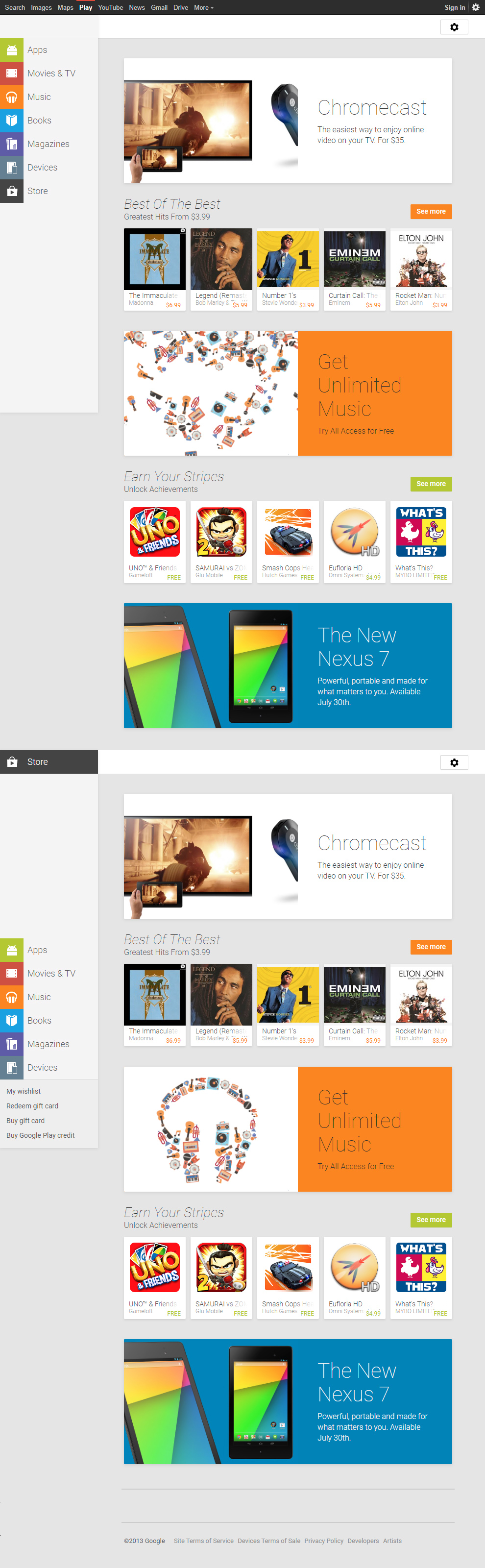Open Images in the Google bar
The width and height of the screenshot is (485, 1568).
pyautogui.click(x=41, y=7)
